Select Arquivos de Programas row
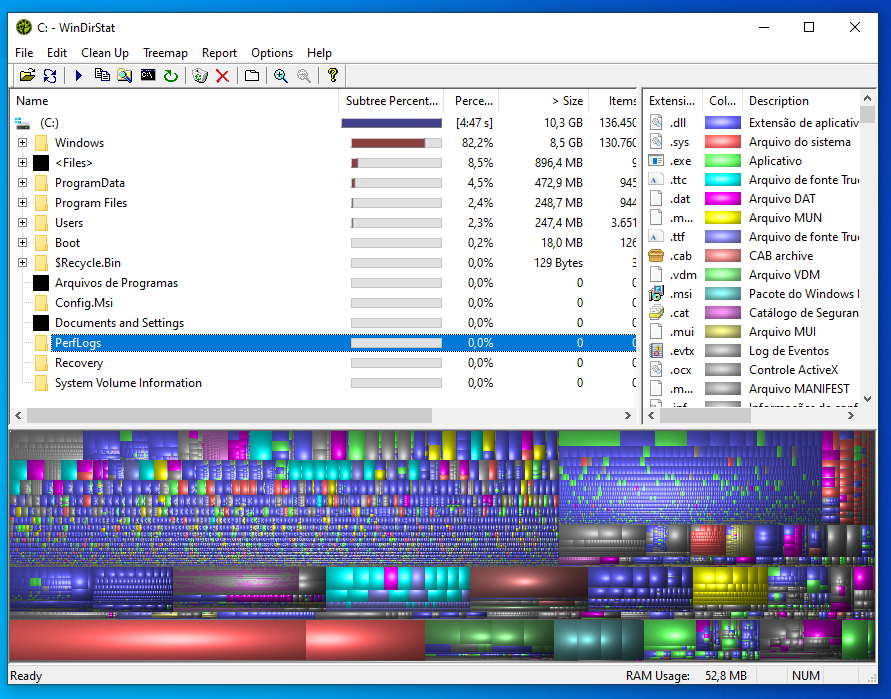 (323, 283)
